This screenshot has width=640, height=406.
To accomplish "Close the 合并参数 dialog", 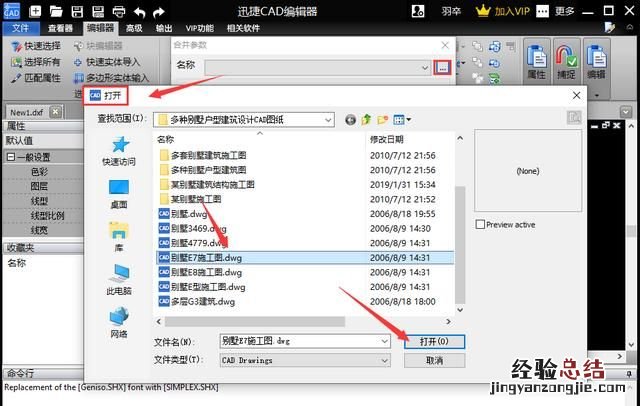I will coord(445,45).
